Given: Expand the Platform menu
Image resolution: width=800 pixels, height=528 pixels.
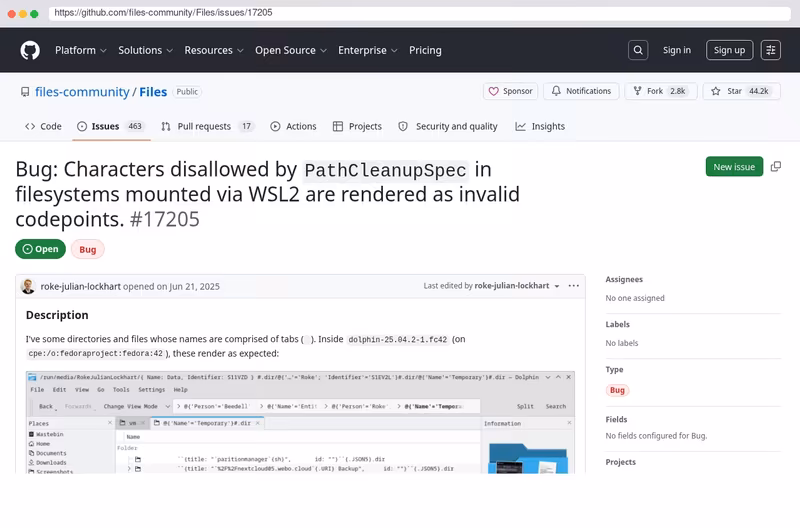Looking at the screenshot, I should (x=81, y=51).
